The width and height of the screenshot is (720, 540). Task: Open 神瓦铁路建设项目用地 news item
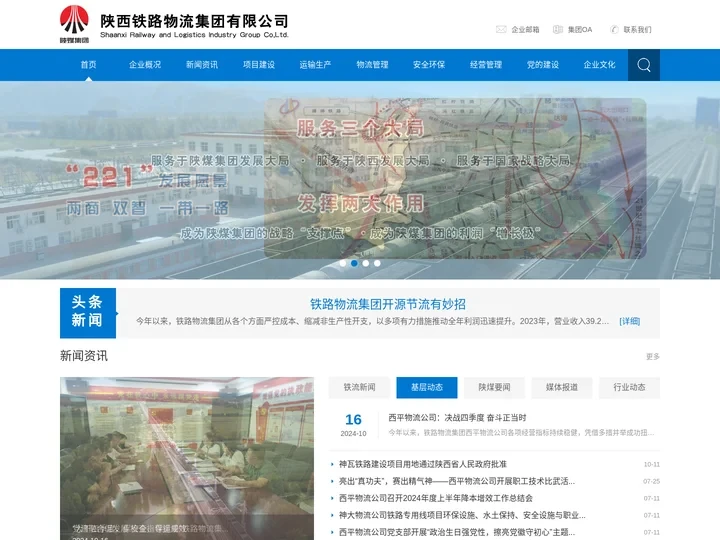pyautogui.click(x=422, y=464)
